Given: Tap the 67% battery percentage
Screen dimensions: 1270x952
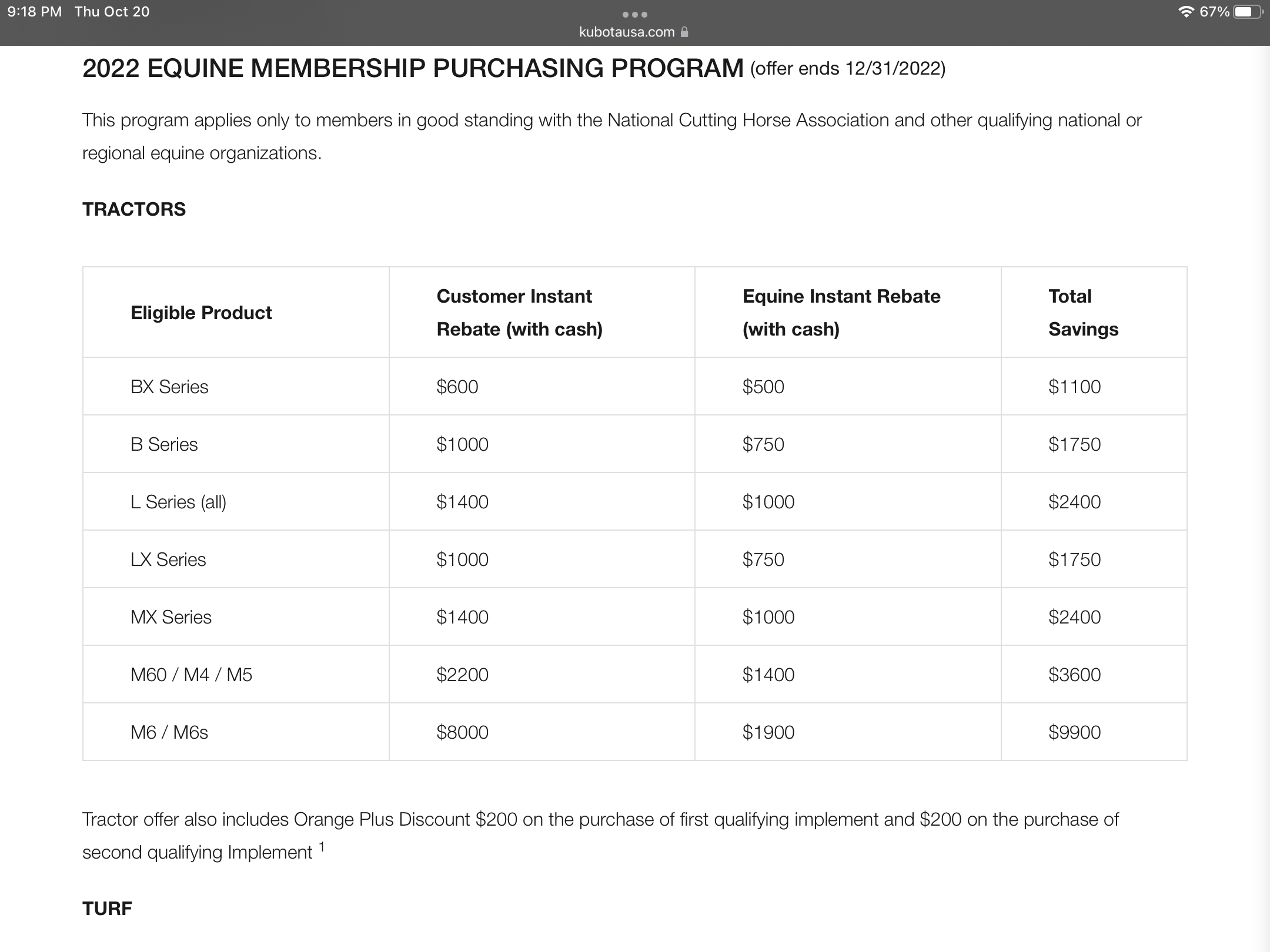Looking at the screenshot, I should click(1215, 12).
